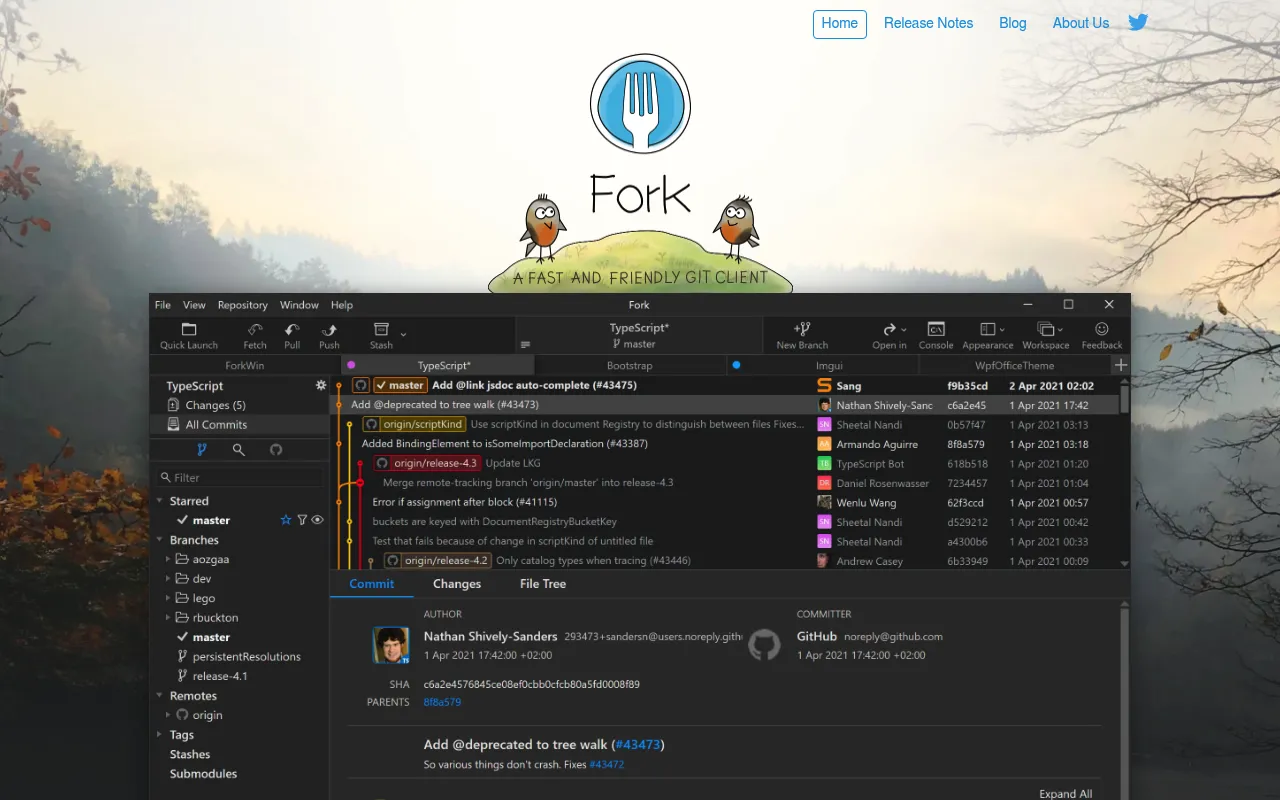The width and height of the screenshot is (1280, 800).
Task: Click the origin/release-4.2 branch label
Action: tap(438, 561)
